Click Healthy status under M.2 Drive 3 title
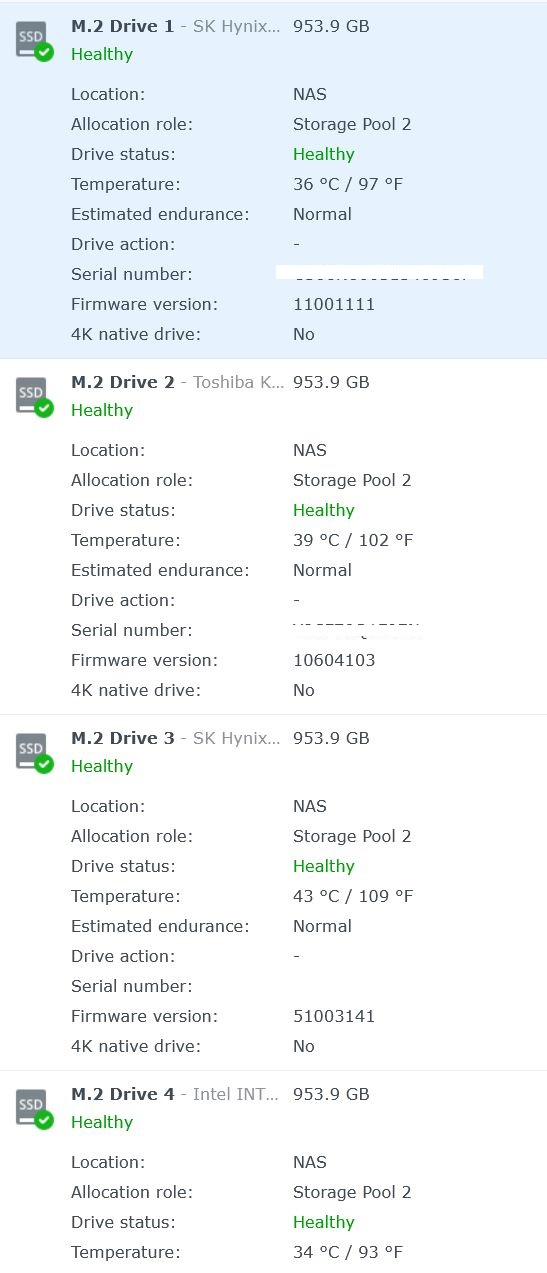This screenshot has height=1273, width=547. pos(102,766)
